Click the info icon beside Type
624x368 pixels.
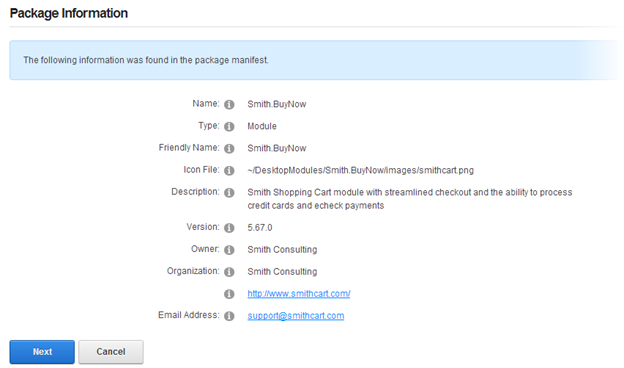tap(229, 127)
